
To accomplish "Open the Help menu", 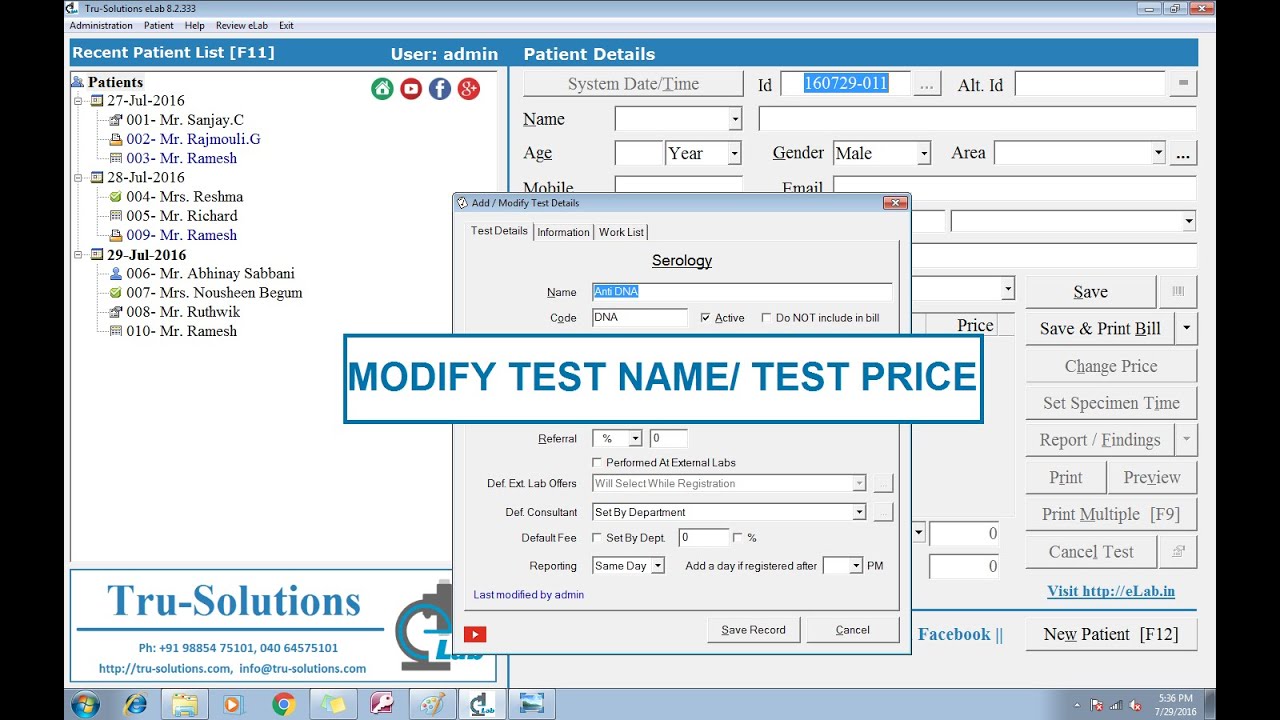I will 195,25.
